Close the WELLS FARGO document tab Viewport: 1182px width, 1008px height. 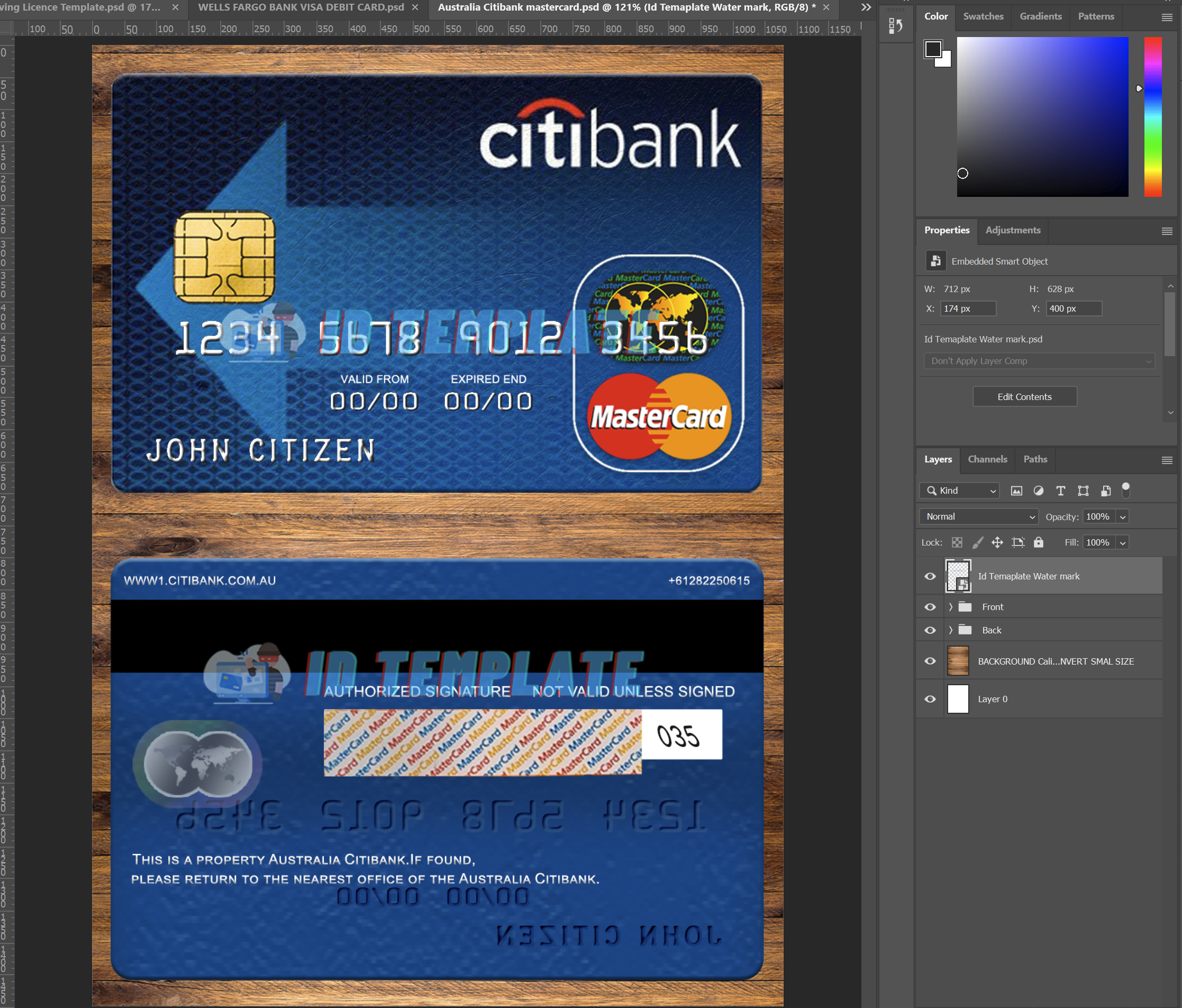415,7
